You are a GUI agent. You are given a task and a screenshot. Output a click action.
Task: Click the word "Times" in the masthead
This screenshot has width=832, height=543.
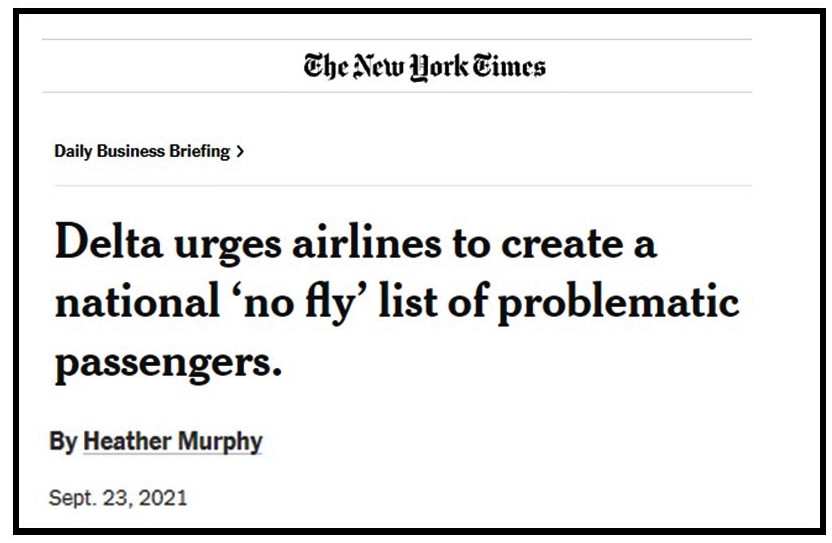[510, 67]
